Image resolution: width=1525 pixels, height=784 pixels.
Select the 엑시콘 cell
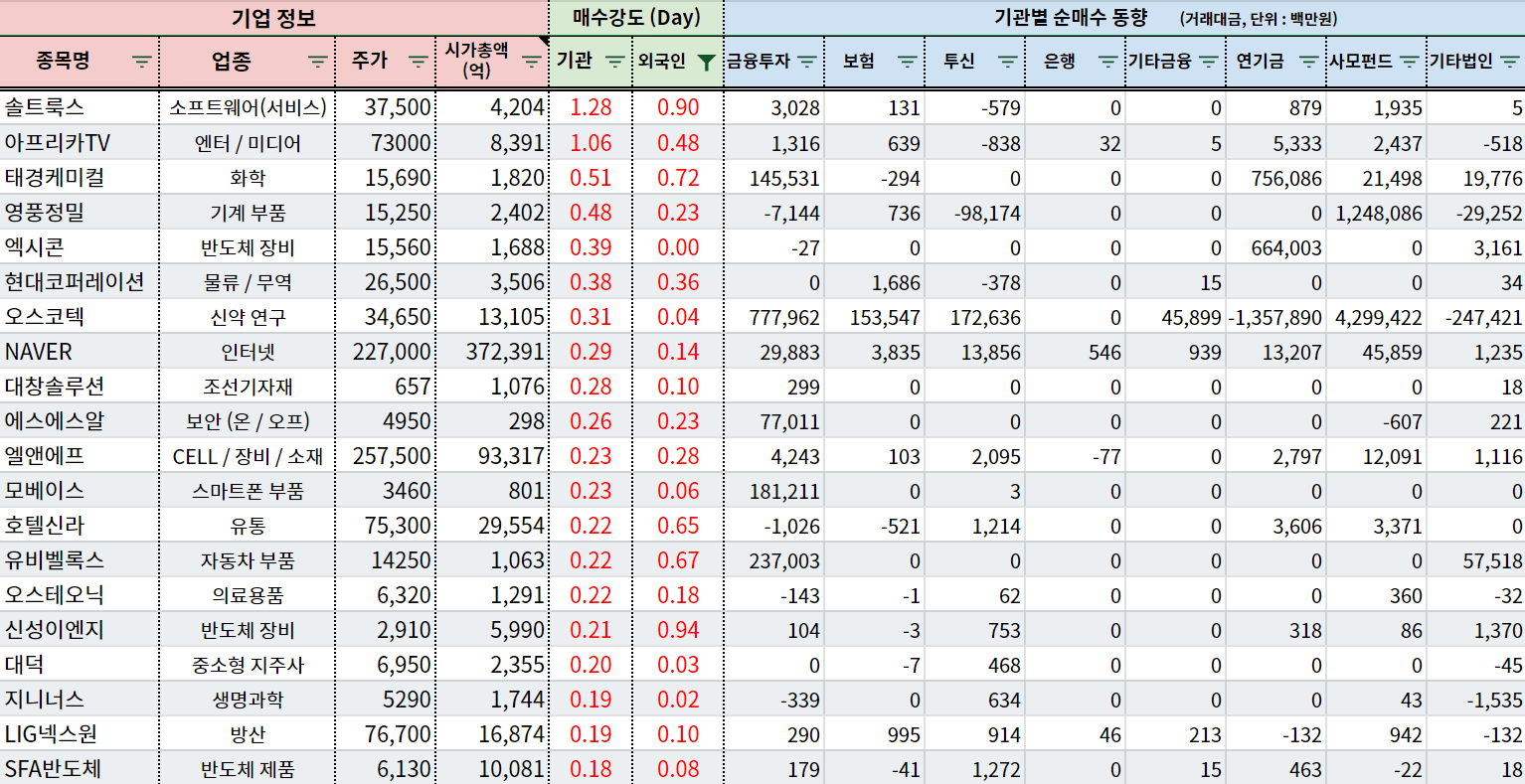point(80,246)
